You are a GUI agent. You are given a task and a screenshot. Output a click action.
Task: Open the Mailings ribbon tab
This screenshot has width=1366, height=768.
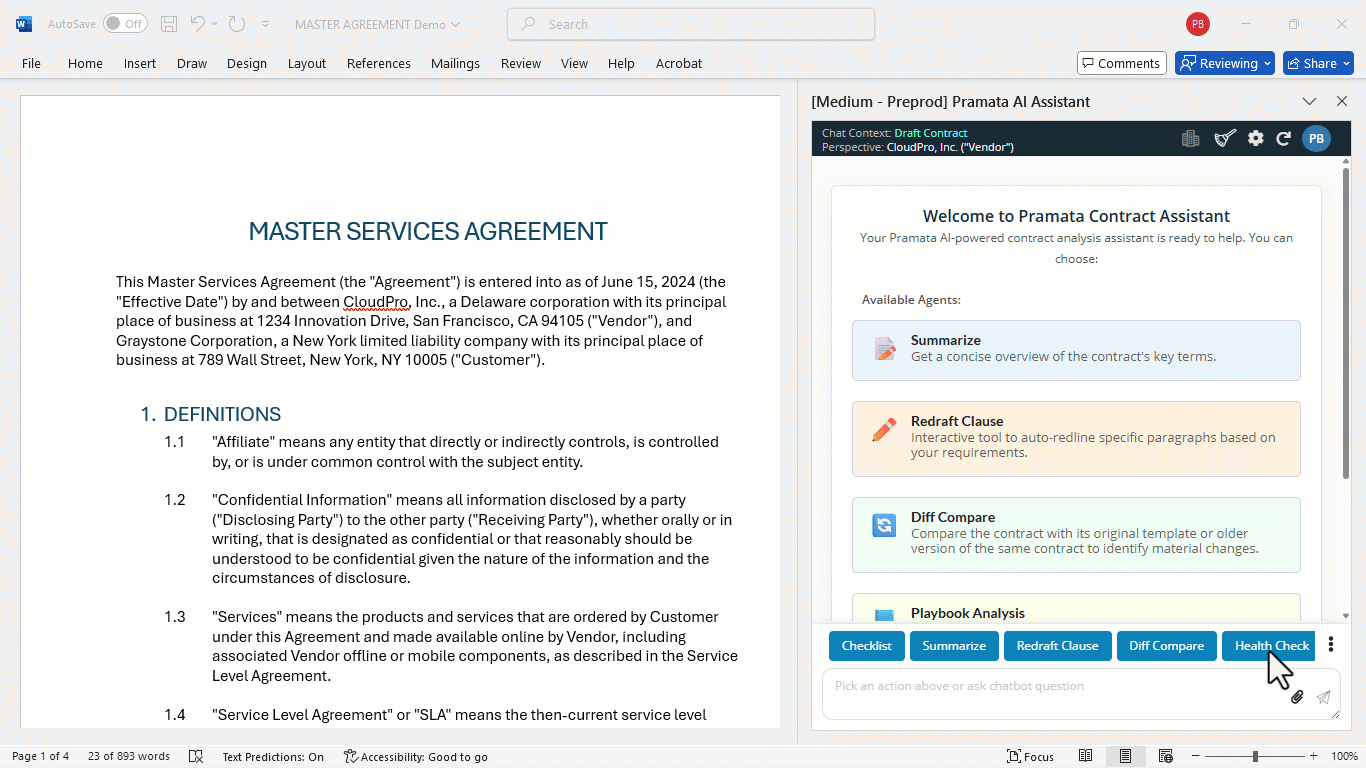point(455,63)
